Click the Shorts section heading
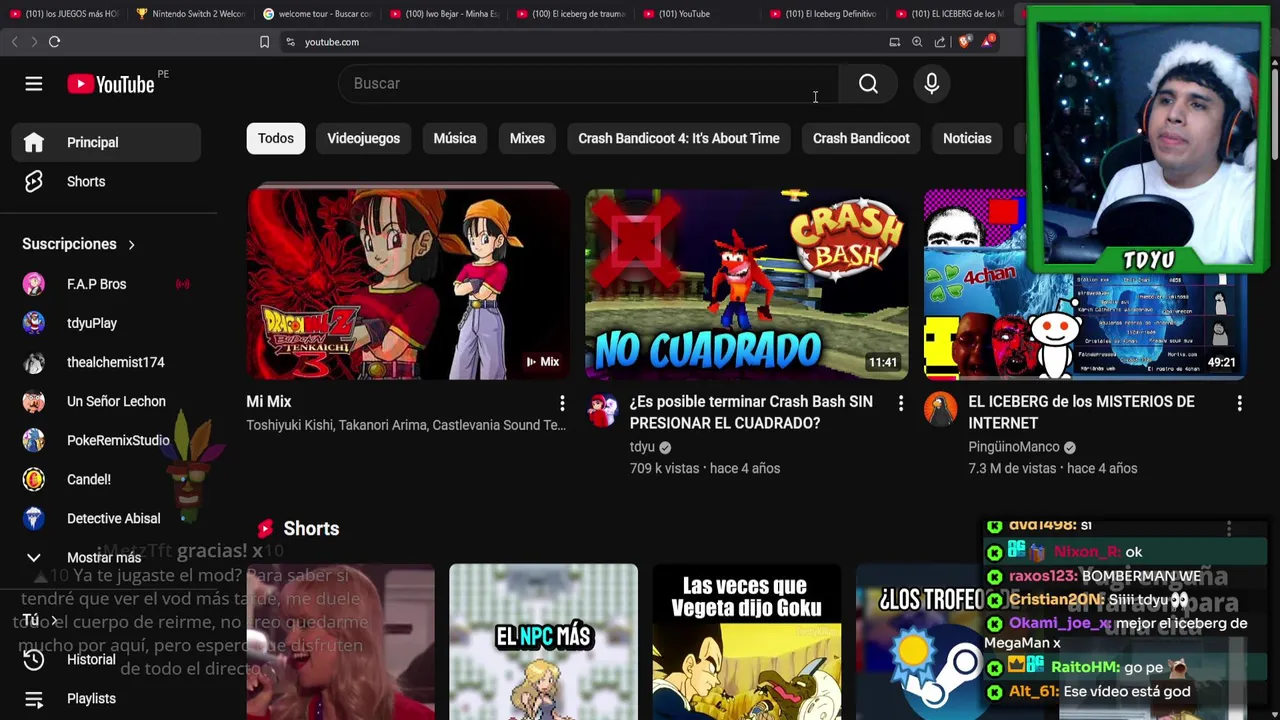Screen dimensions: 1280x720 point(311,529)
